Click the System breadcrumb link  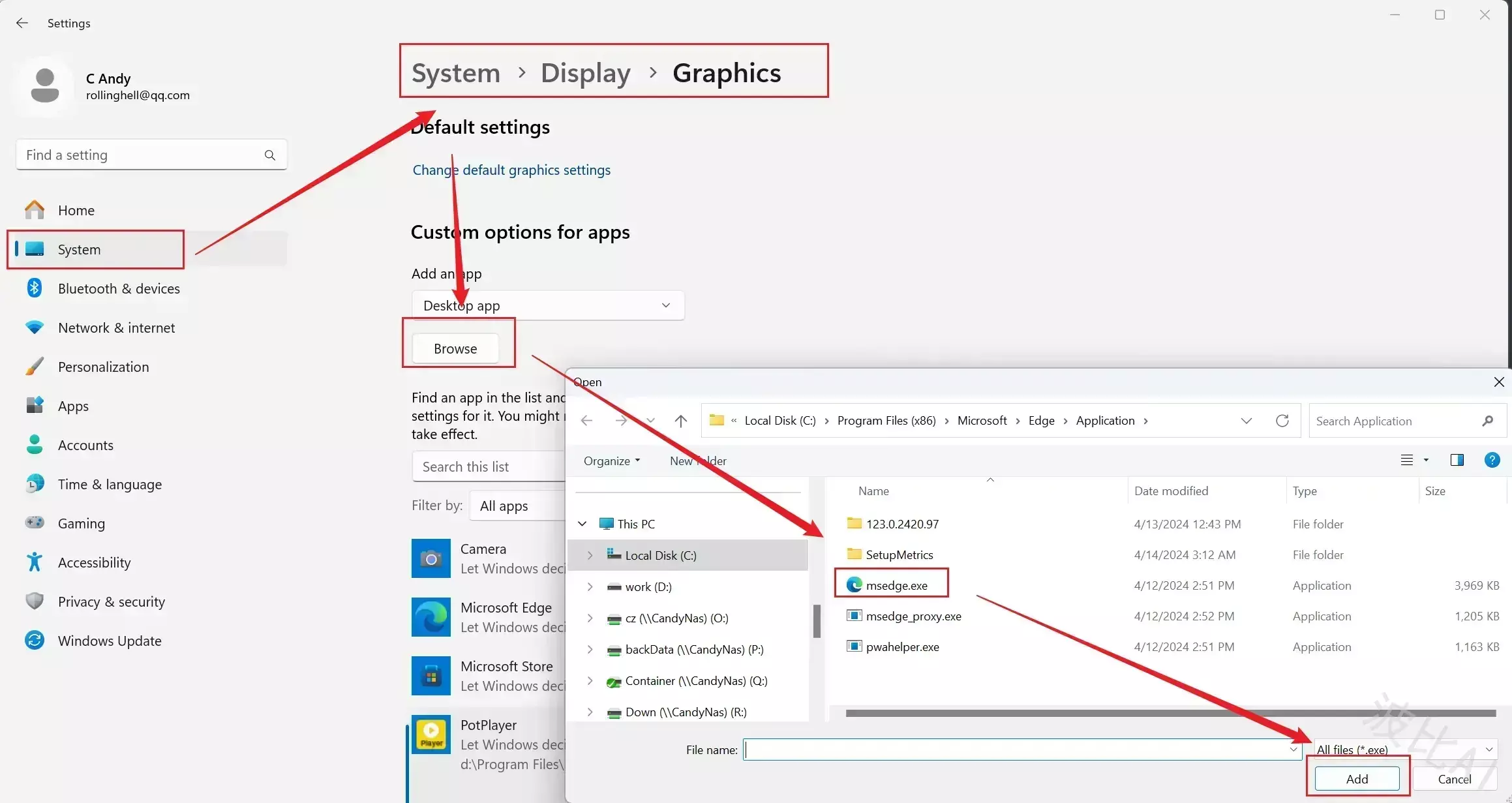pos(455,73)
